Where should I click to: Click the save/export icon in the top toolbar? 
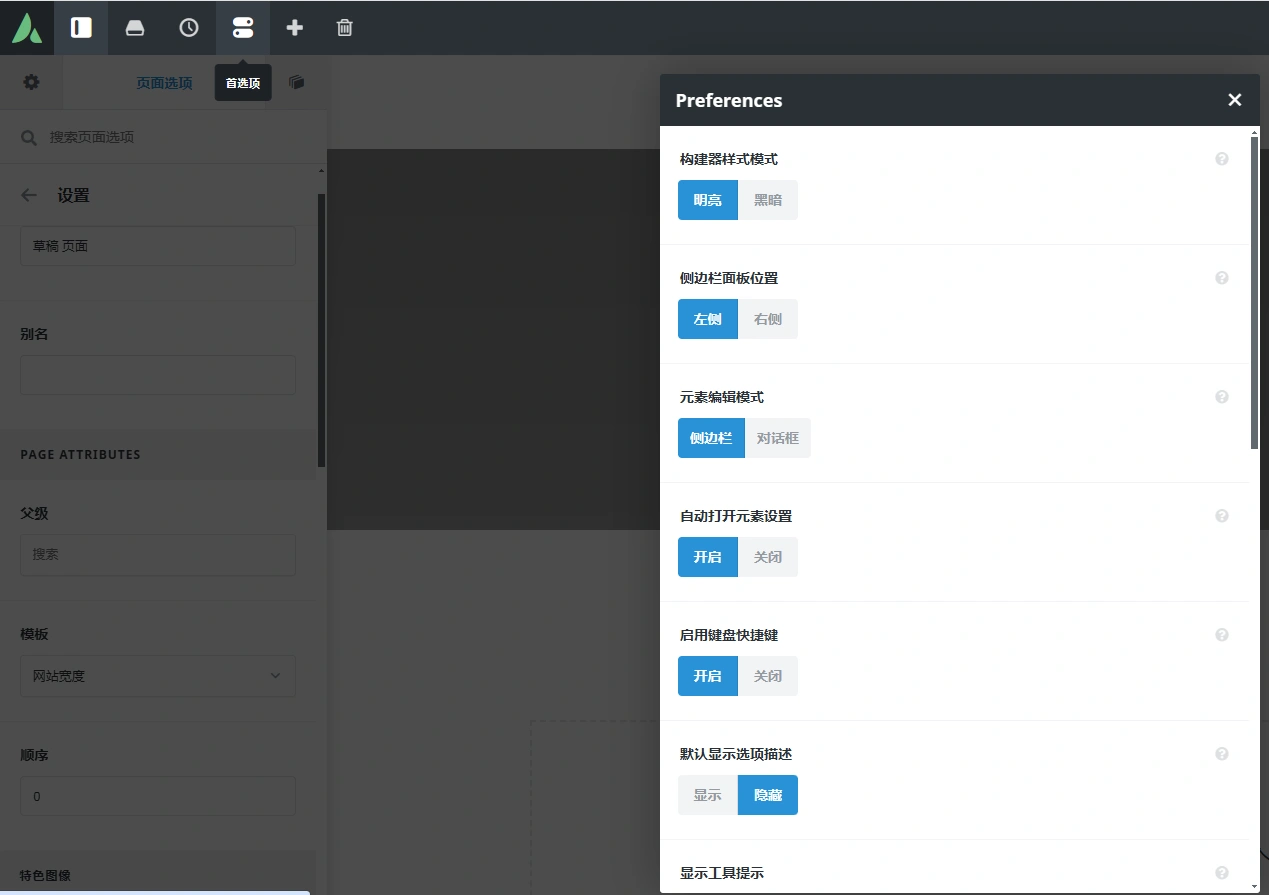click(x=135, y=27)
